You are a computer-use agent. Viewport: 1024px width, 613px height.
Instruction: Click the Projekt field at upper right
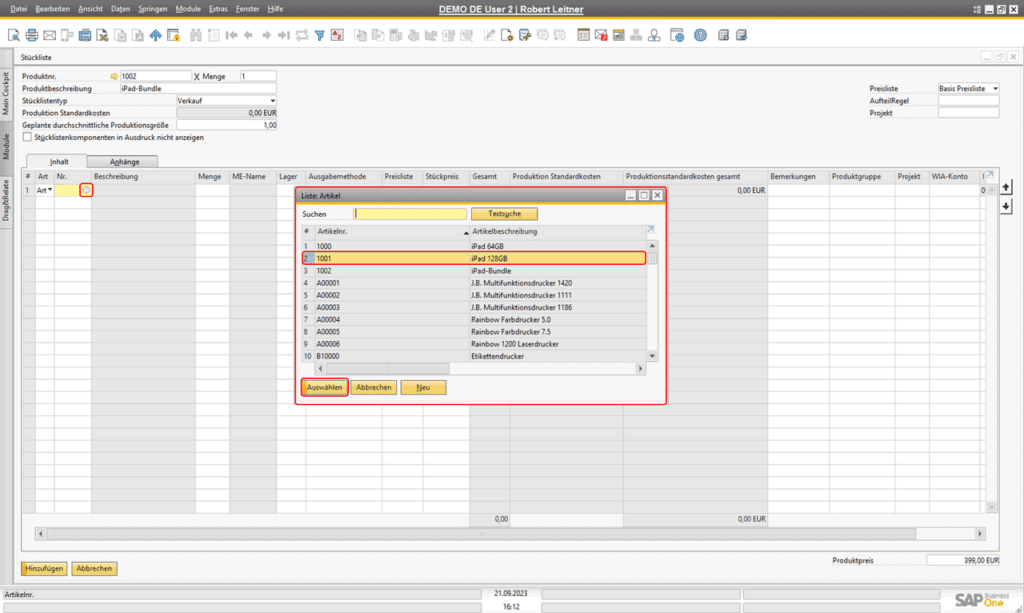click(x=968, y=113)
